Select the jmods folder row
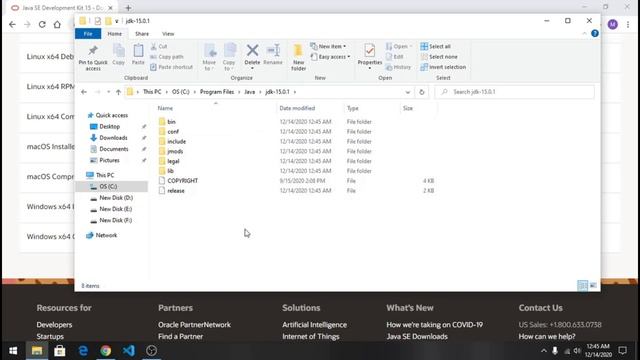This screenshot has height=360, width=640. (x=296, y=151)
